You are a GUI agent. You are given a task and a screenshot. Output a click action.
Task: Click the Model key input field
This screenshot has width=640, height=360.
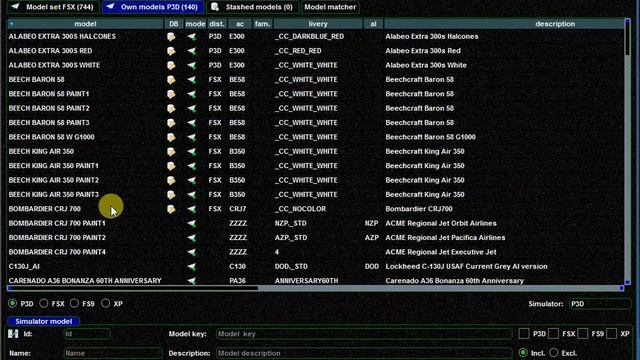coord(364,334)
